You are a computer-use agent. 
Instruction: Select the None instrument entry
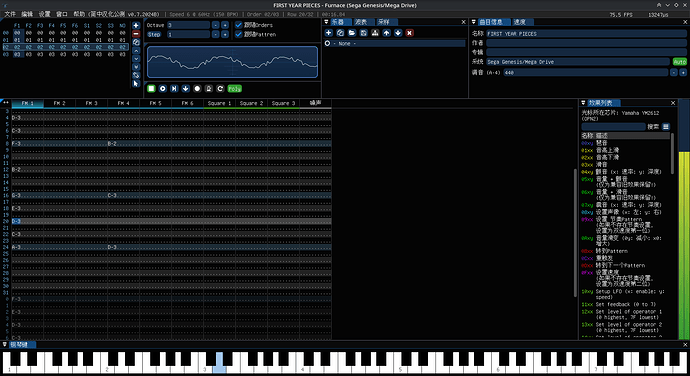394,44
